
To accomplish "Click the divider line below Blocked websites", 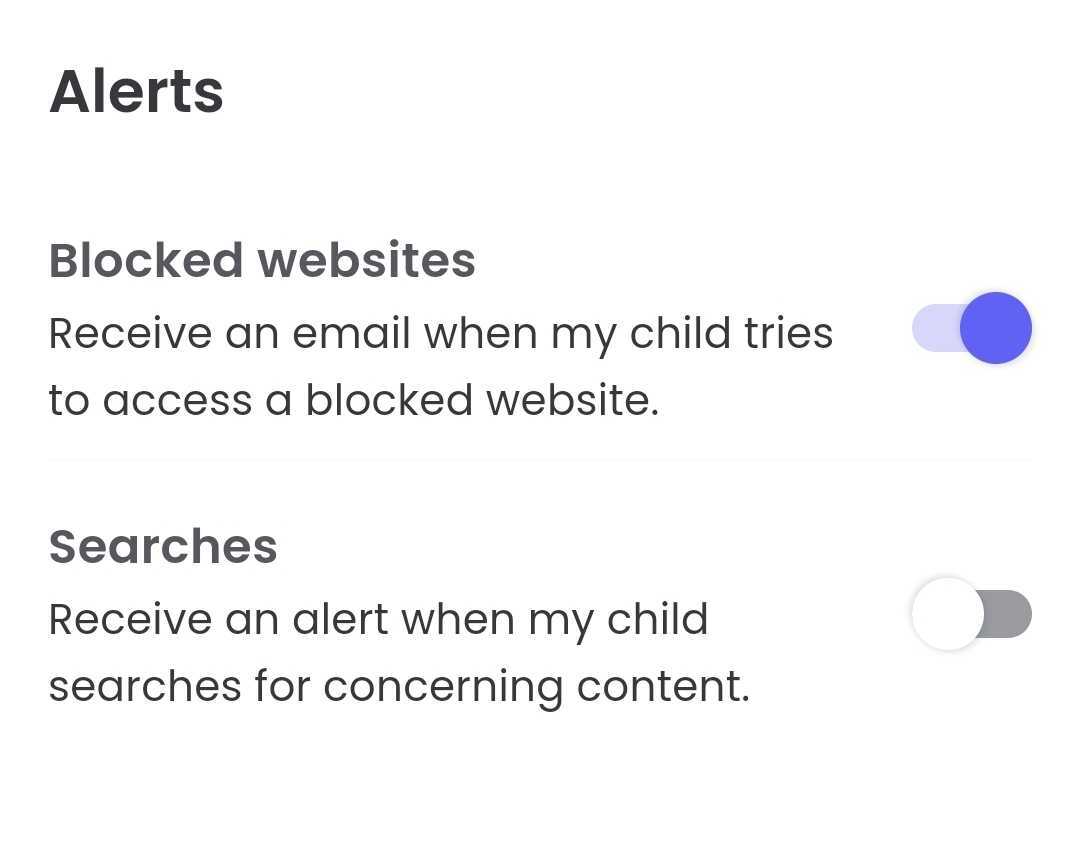I will pyautogui.click(x=540, y=460).
